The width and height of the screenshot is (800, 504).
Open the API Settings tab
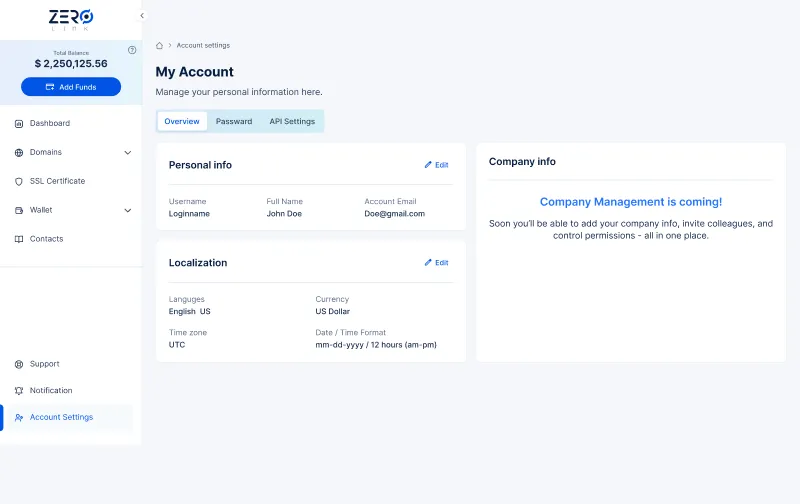pos(292,122)
